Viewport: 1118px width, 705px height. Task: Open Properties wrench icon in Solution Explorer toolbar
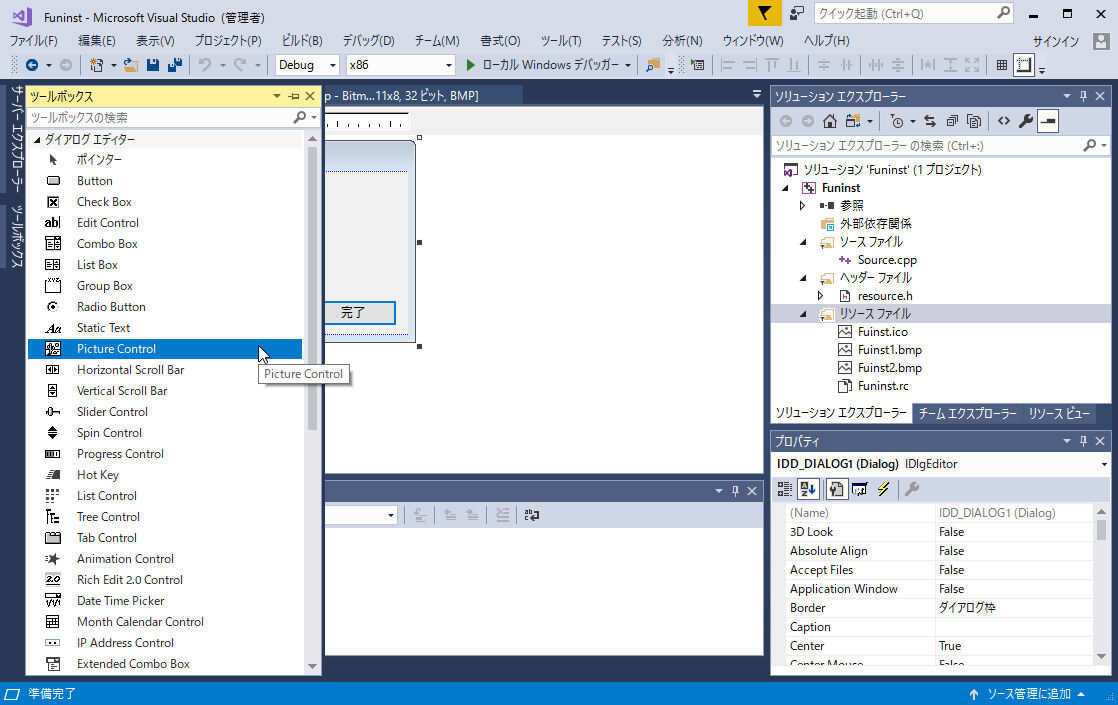coord(1025,121)
